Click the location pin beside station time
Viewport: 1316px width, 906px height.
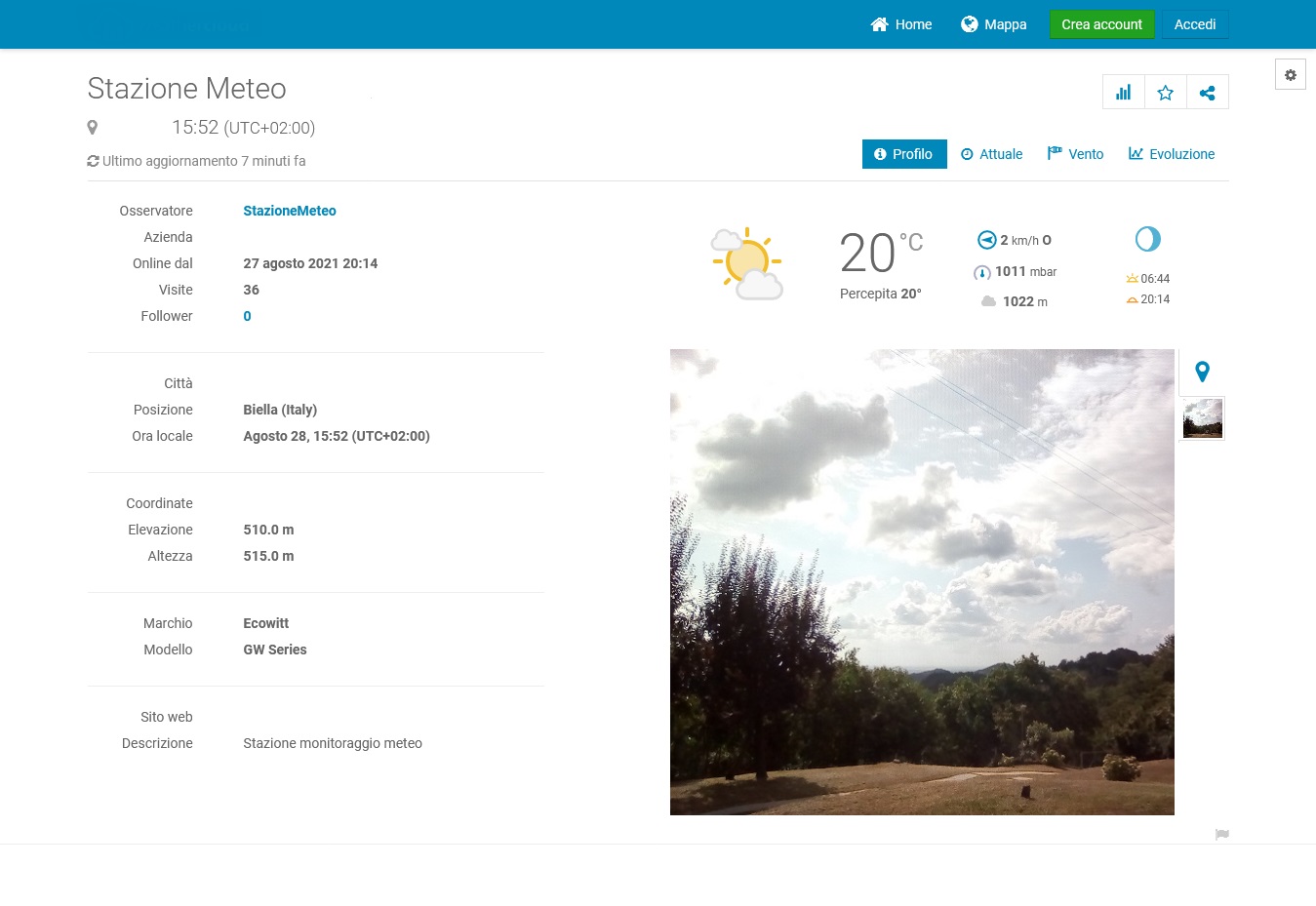[93, 128]
